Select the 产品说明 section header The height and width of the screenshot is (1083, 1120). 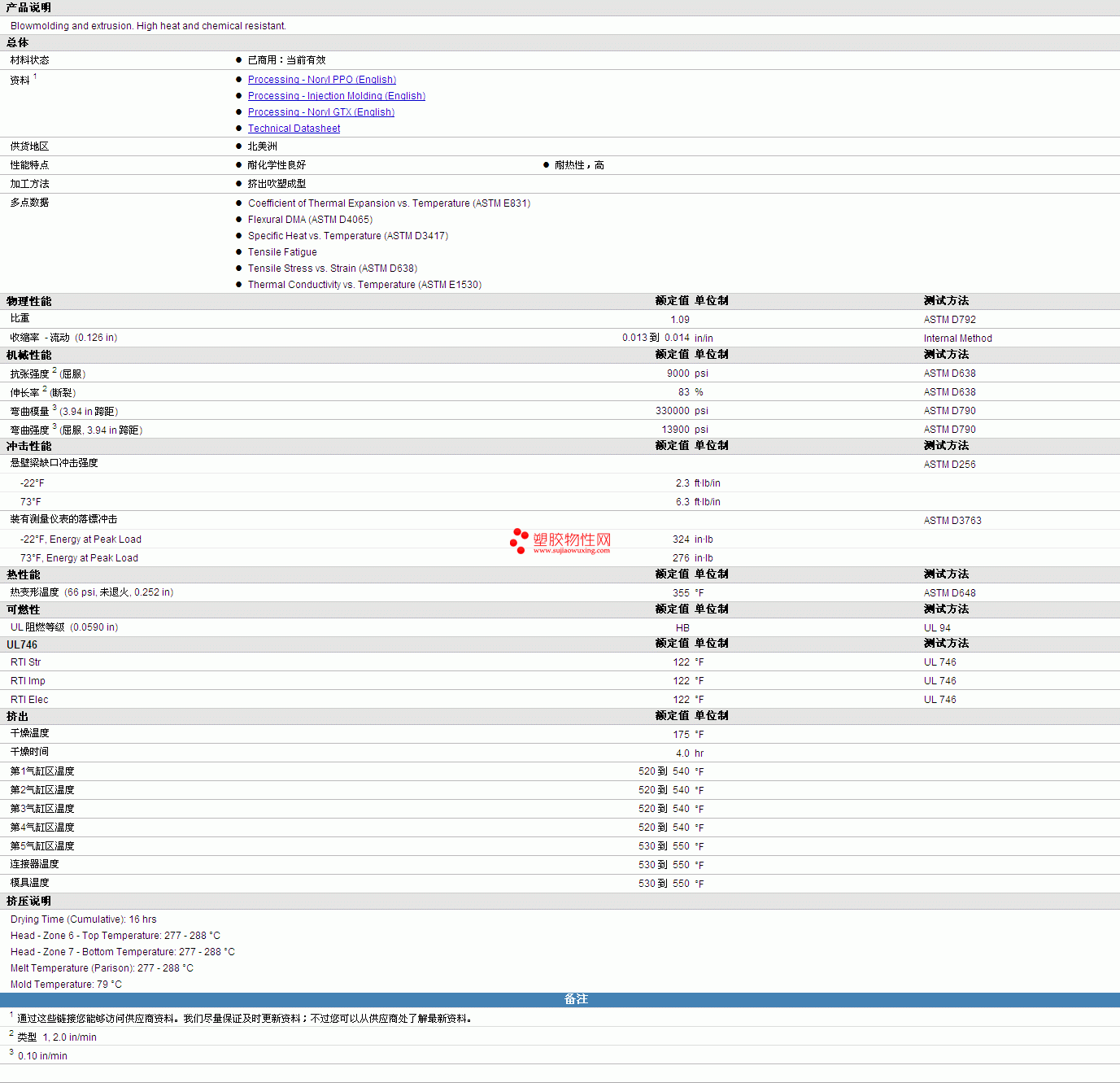coord(29,7)
